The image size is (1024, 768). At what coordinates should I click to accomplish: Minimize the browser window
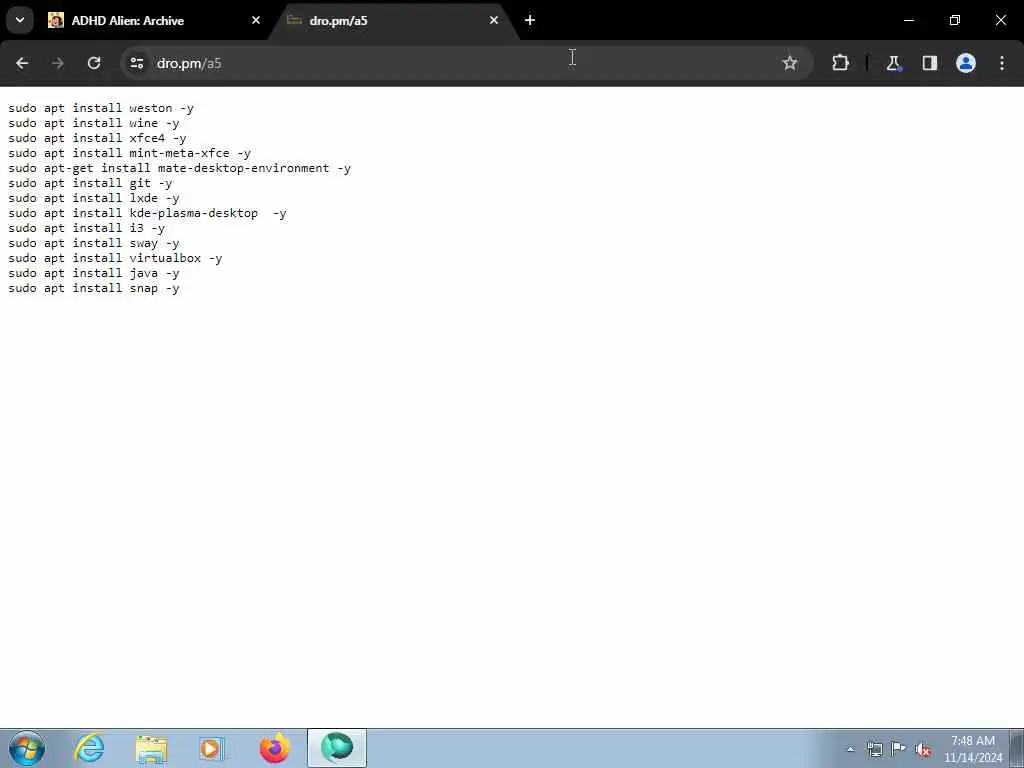click(908, 20)
